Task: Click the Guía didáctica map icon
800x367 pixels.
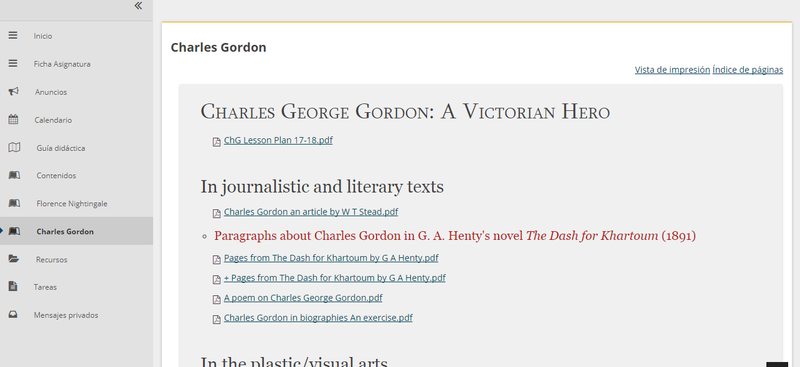Action: tap(14, 148)
